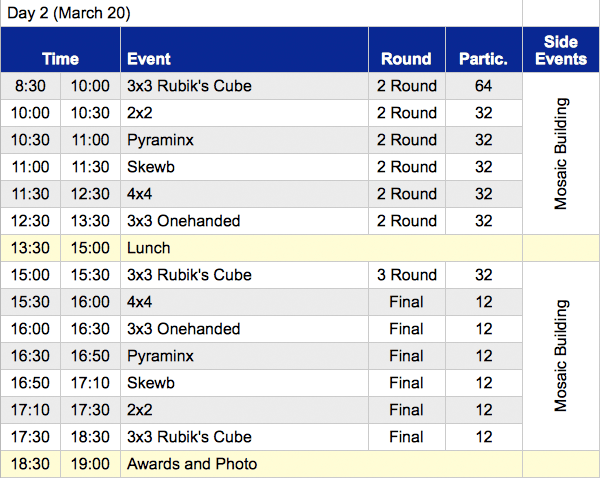Click the Partic. column header
600x478 pixels.
pyautogui.click(x=483, y=59)
